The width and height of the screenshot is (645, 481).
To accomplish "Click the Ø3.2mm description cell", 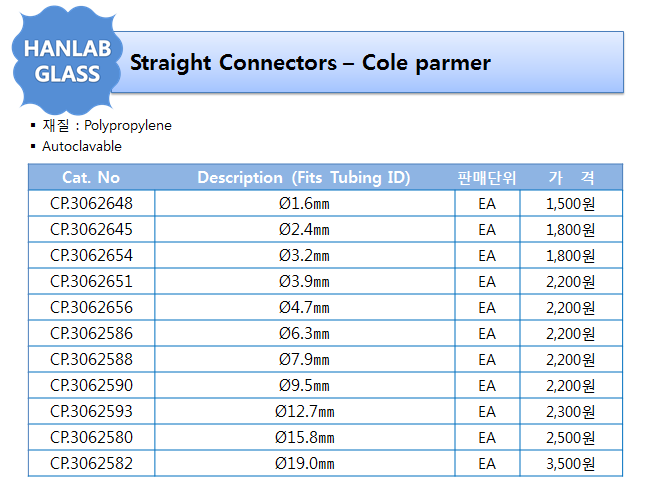I will (304, 256).
